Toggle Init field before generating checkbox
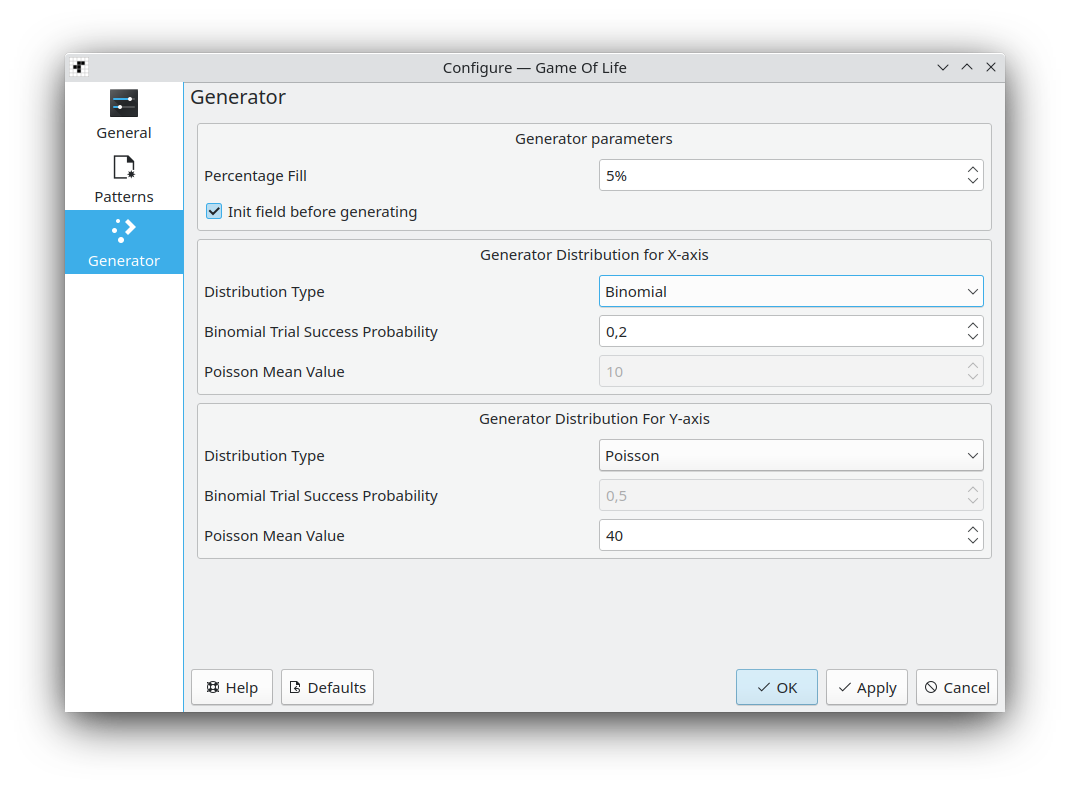The width and height of the screenshot is (1070, 789). [x=214, y=212]
